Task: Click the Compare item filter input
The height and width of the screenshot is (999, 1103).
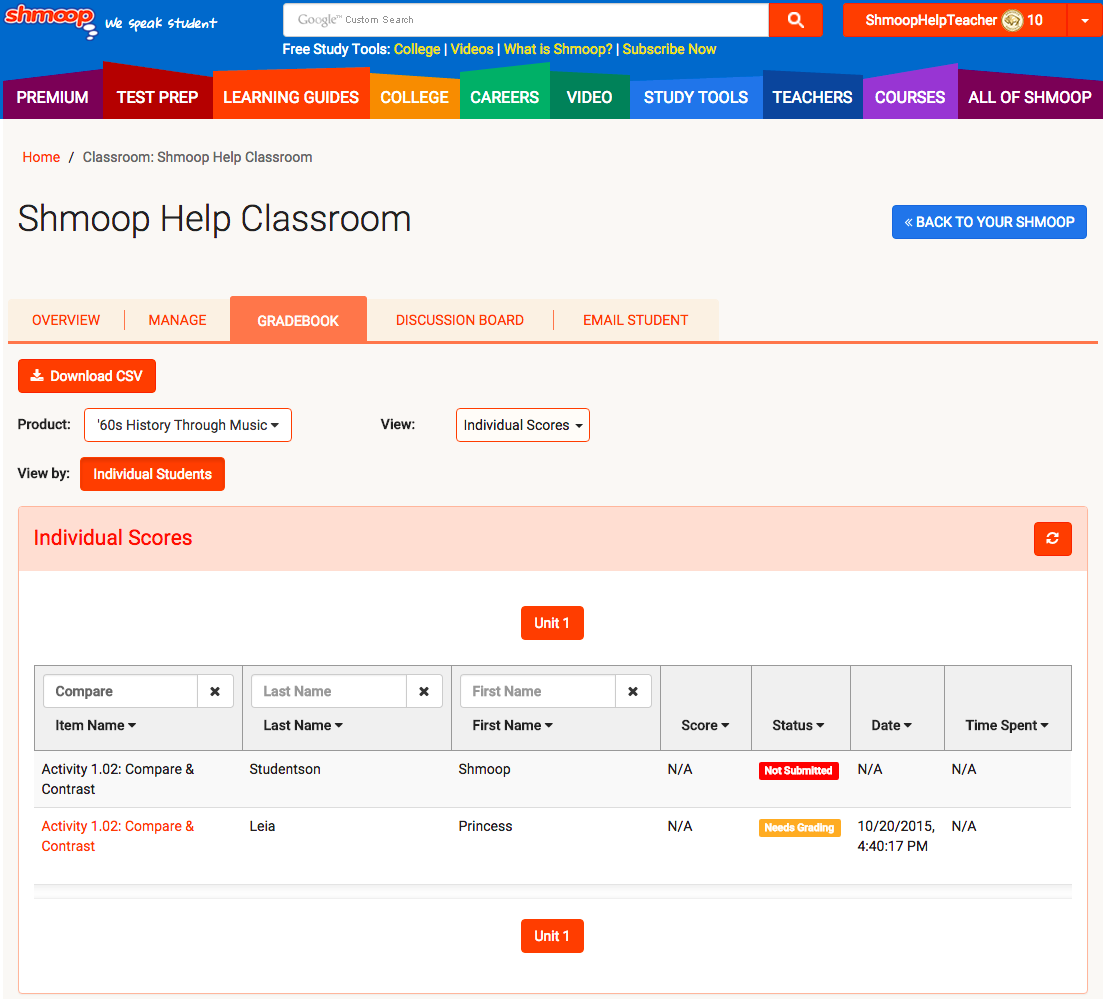Action: [x=120, y=692]
